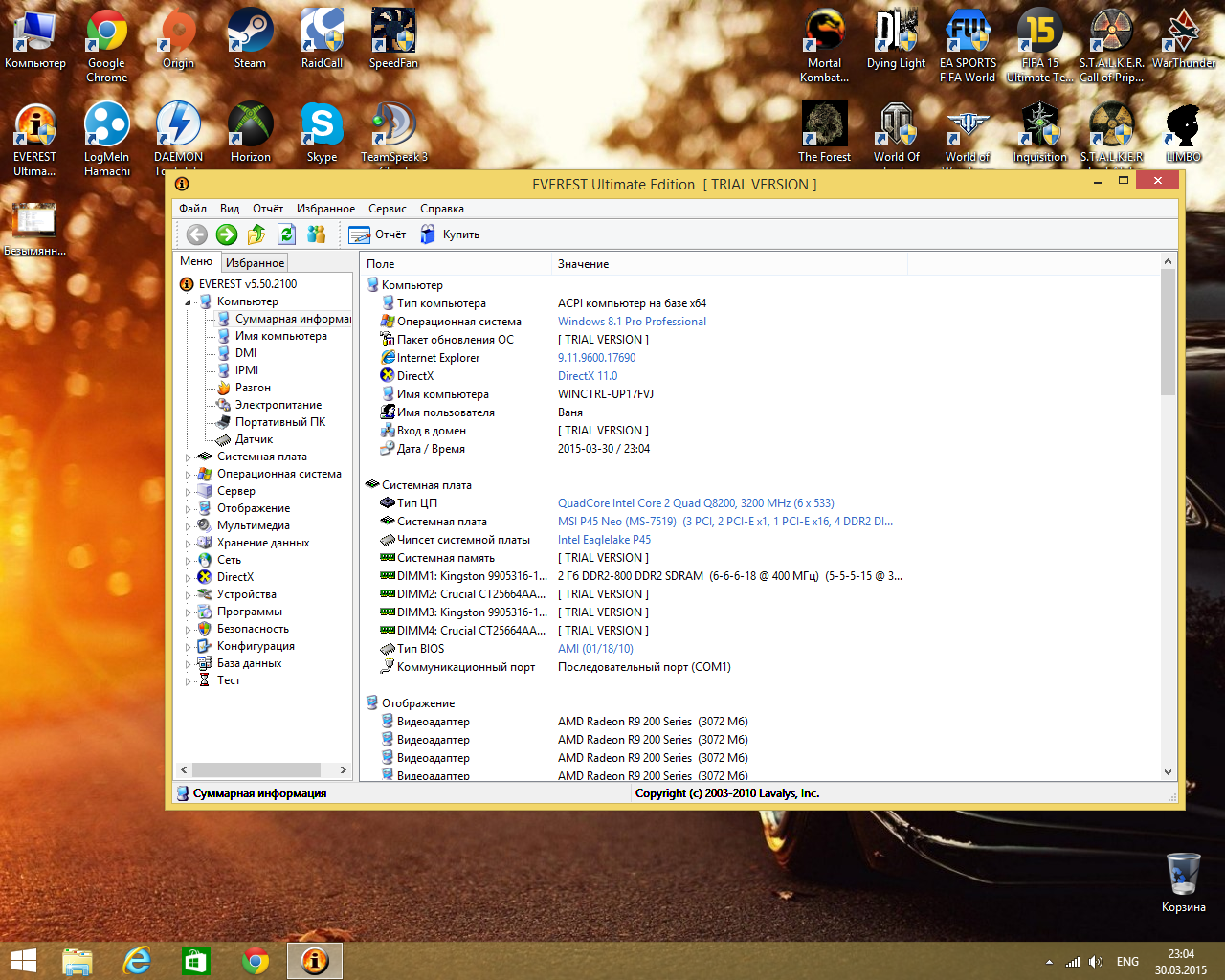Switch to the Меню tab
The width and height of the screenshot is (1225, 980).
196,261
